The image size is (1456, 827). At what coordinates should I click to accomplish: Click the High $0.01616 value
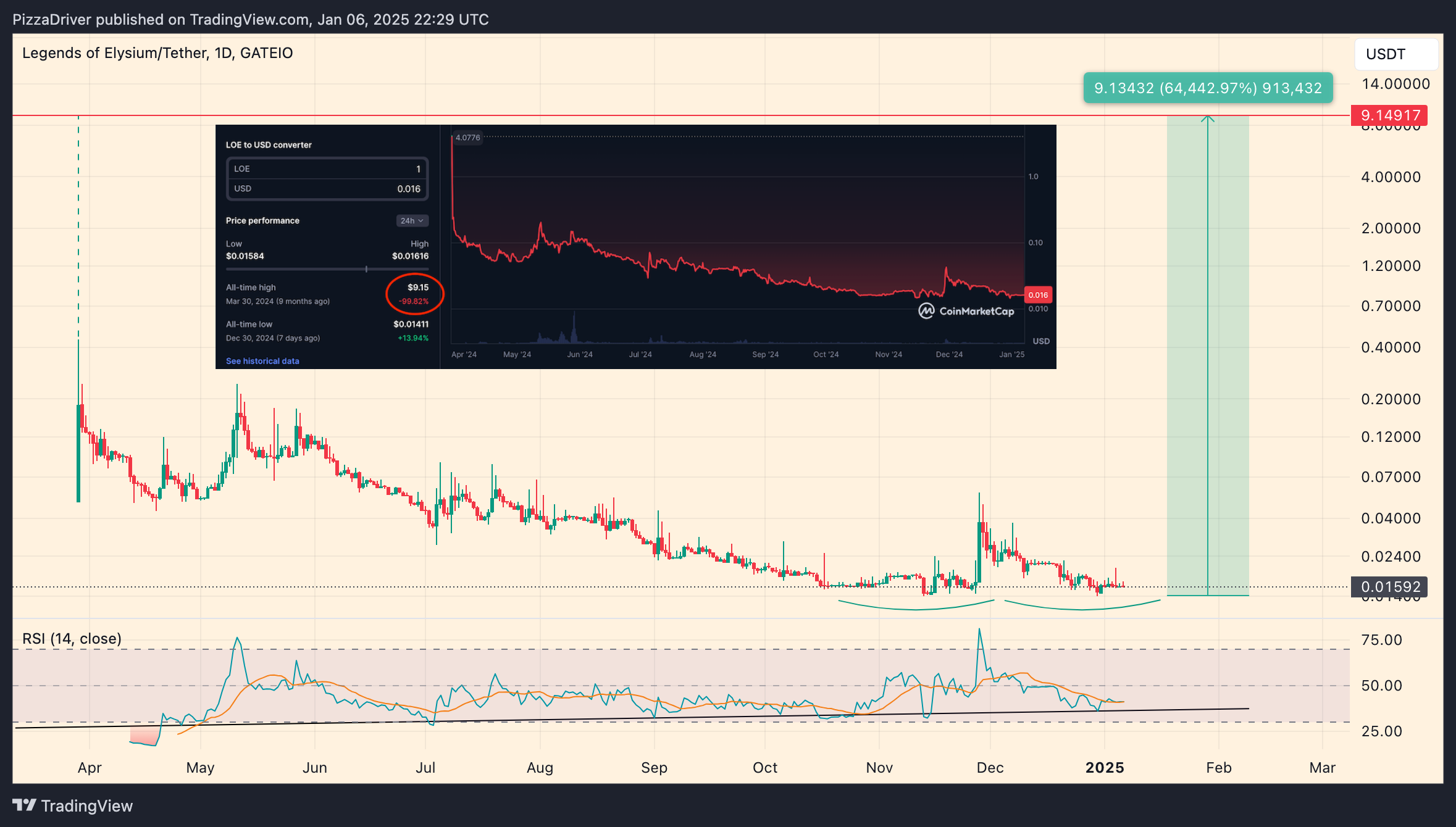click(x=411, y=256)
